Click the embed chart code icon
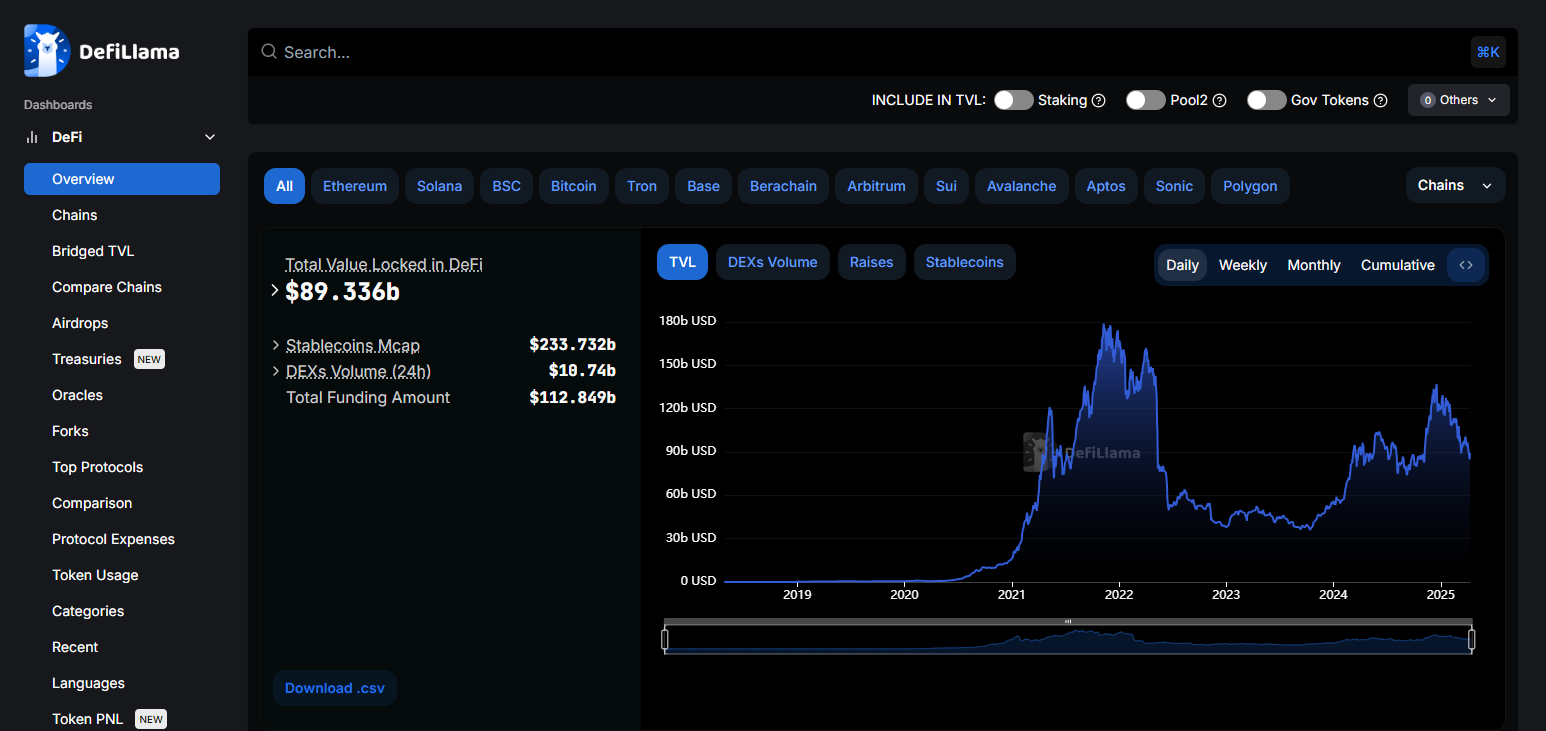The image size is (1546, 731). click(x=1466, y=265)
